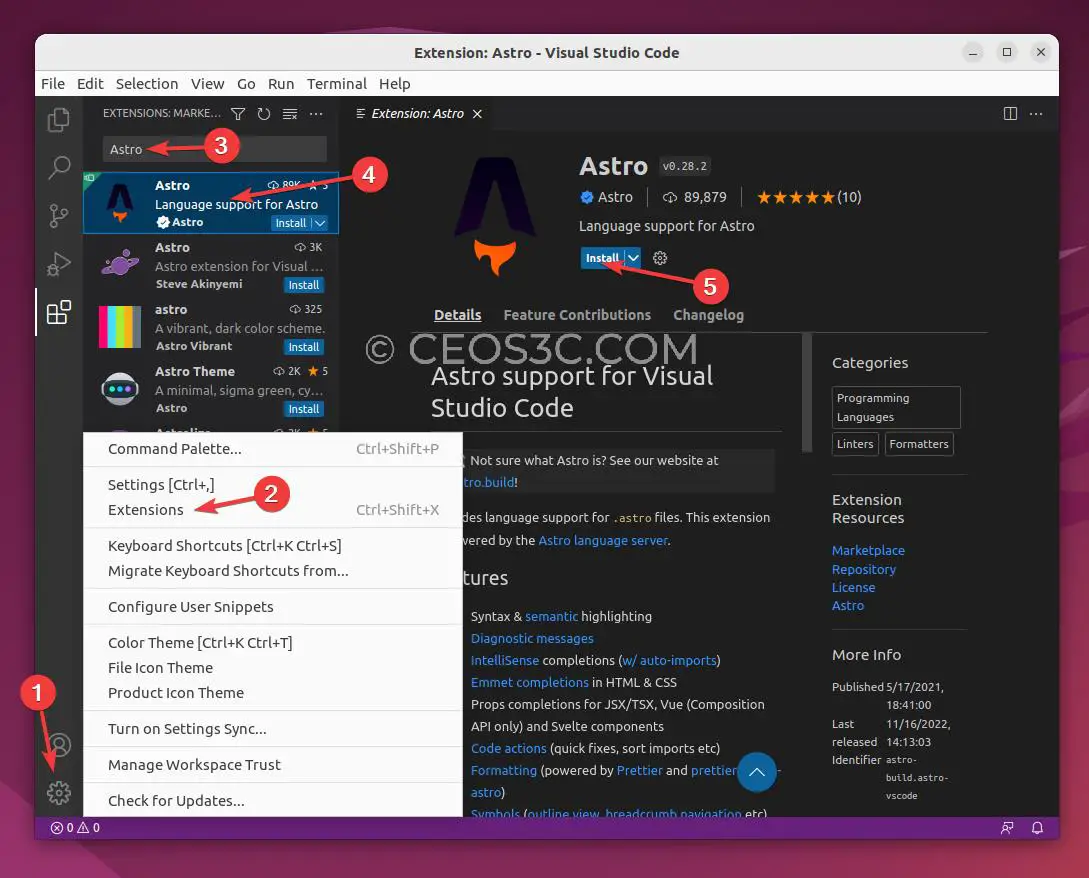The image size is (1089, 878).
Task: Open the Go menu
Action: 246,84
